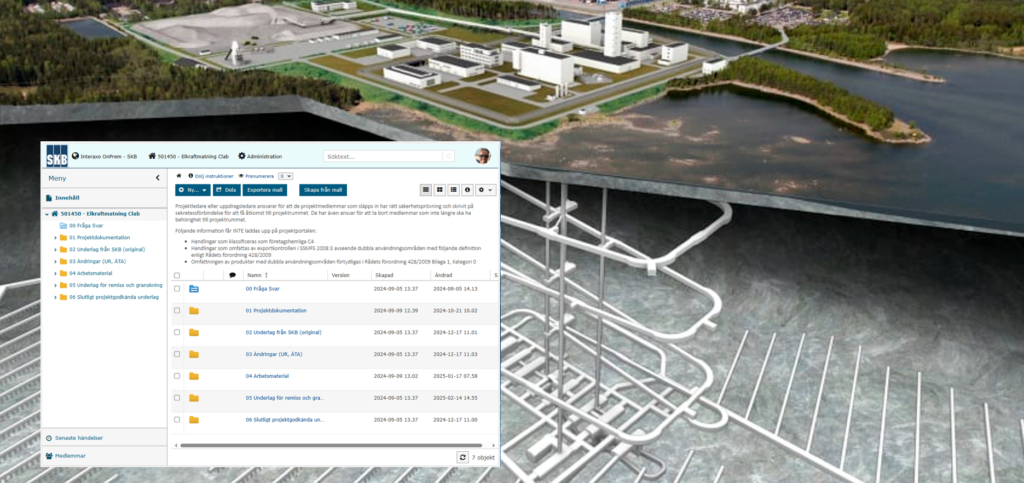Check the select-all checkbox in the header

178,275
